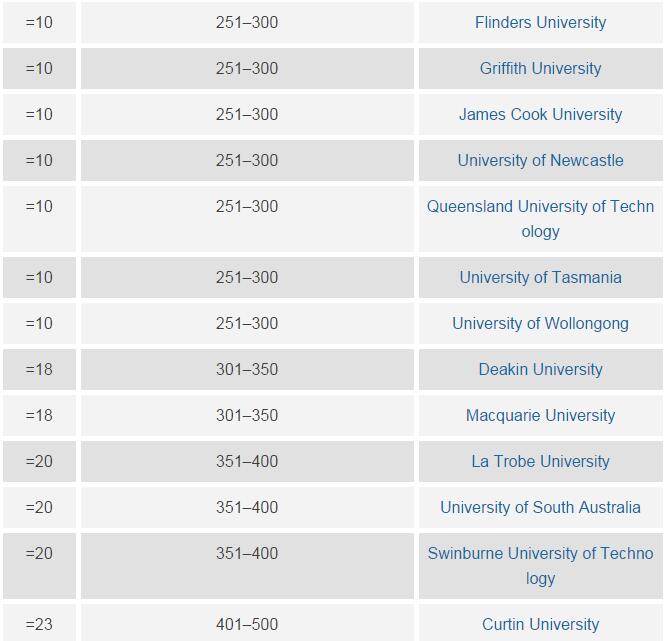The image size is (667, 641).
Task: Open the Flinders University link
Action: pyautogui.click(x=540, y=22)
